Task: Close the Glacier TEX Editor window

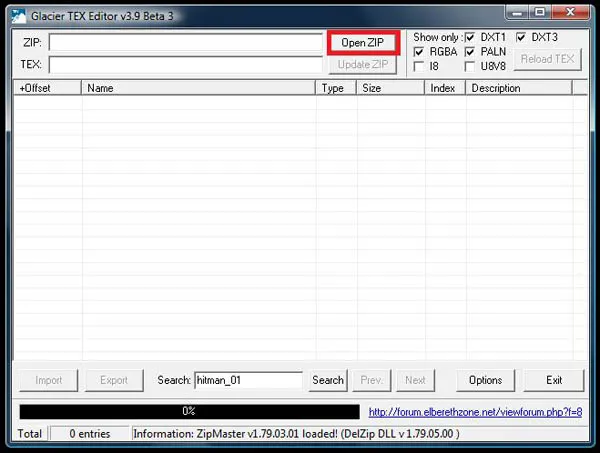Action: point(571,13)
